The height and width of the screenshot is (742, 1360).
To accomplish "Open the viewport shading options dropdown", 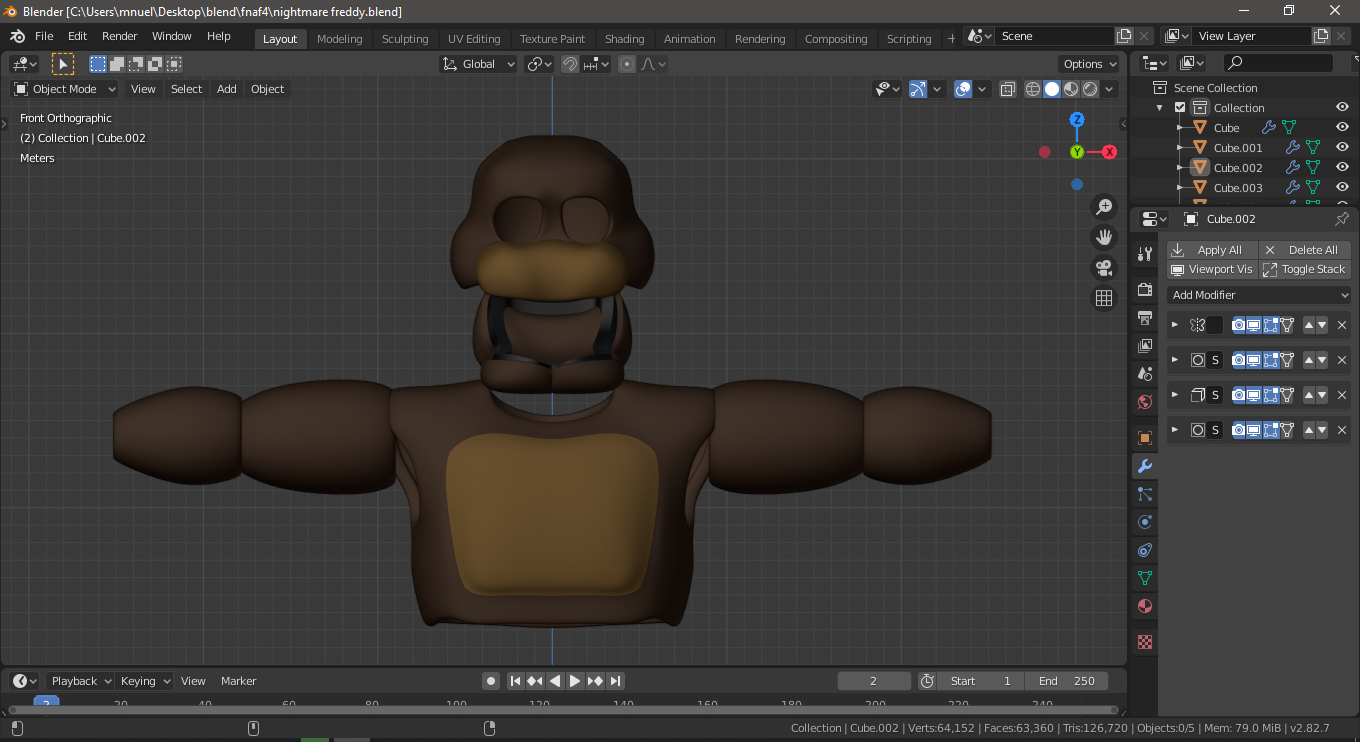I will pos(1109,89).
